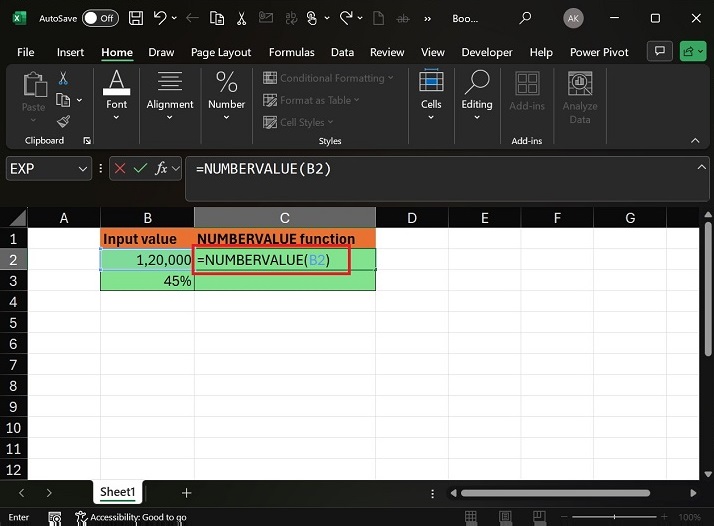This screenshot has width=714, height=526.
Task: Click the Redo icon in the title bar
Action: pyautogui.click(x=346, y=18)
